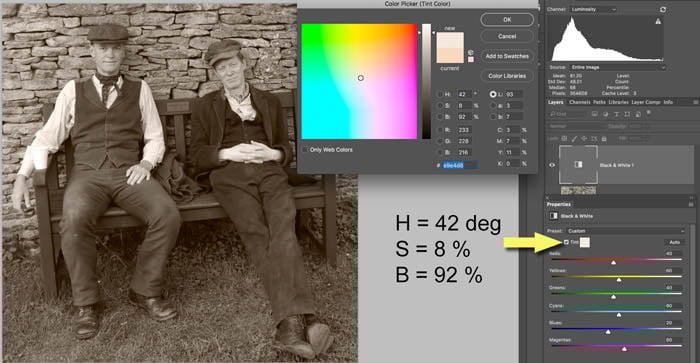
Task: Select the H hue radio button
Action: (x=440, y=94)
